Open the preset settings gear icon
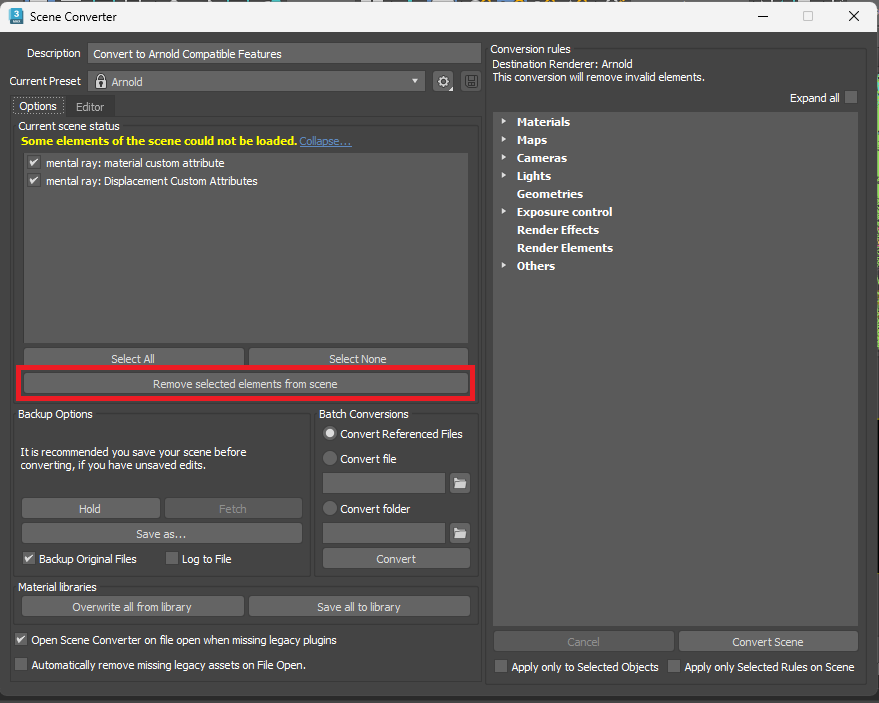 tap(442, 81)
